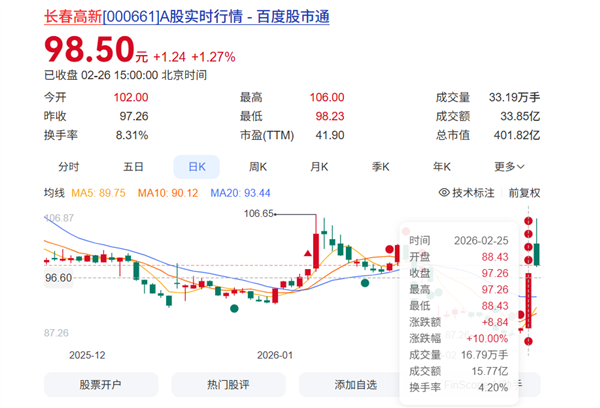This screenshot has width=600, height=408.
Task: Toggle the 技术标注 eye icon
Action: tap(444, 193)
